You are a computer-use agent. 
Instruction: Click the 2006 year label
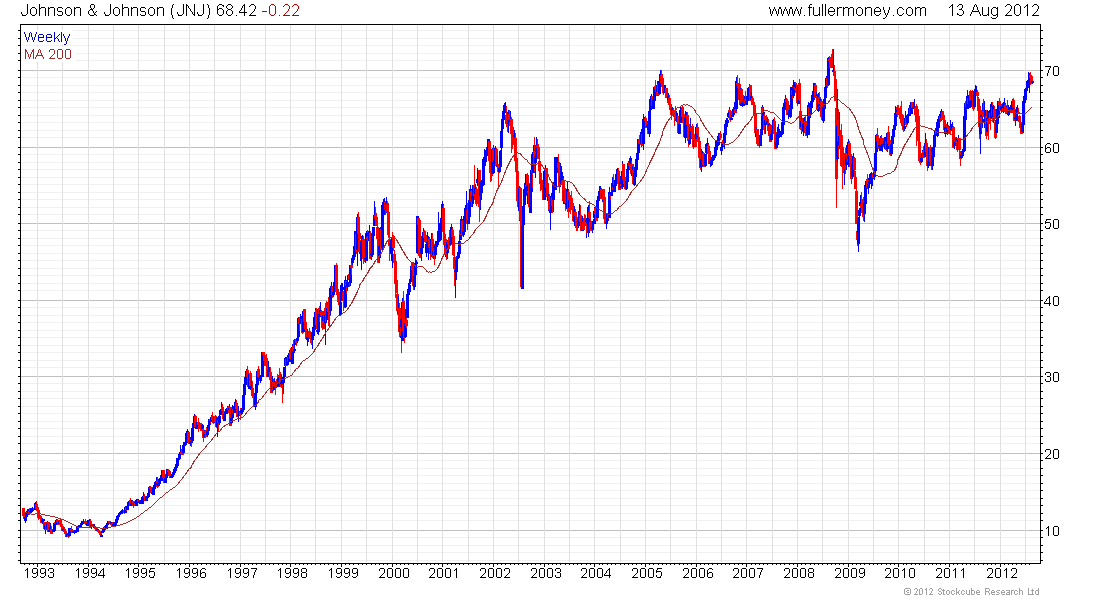(x=697, y=573)
